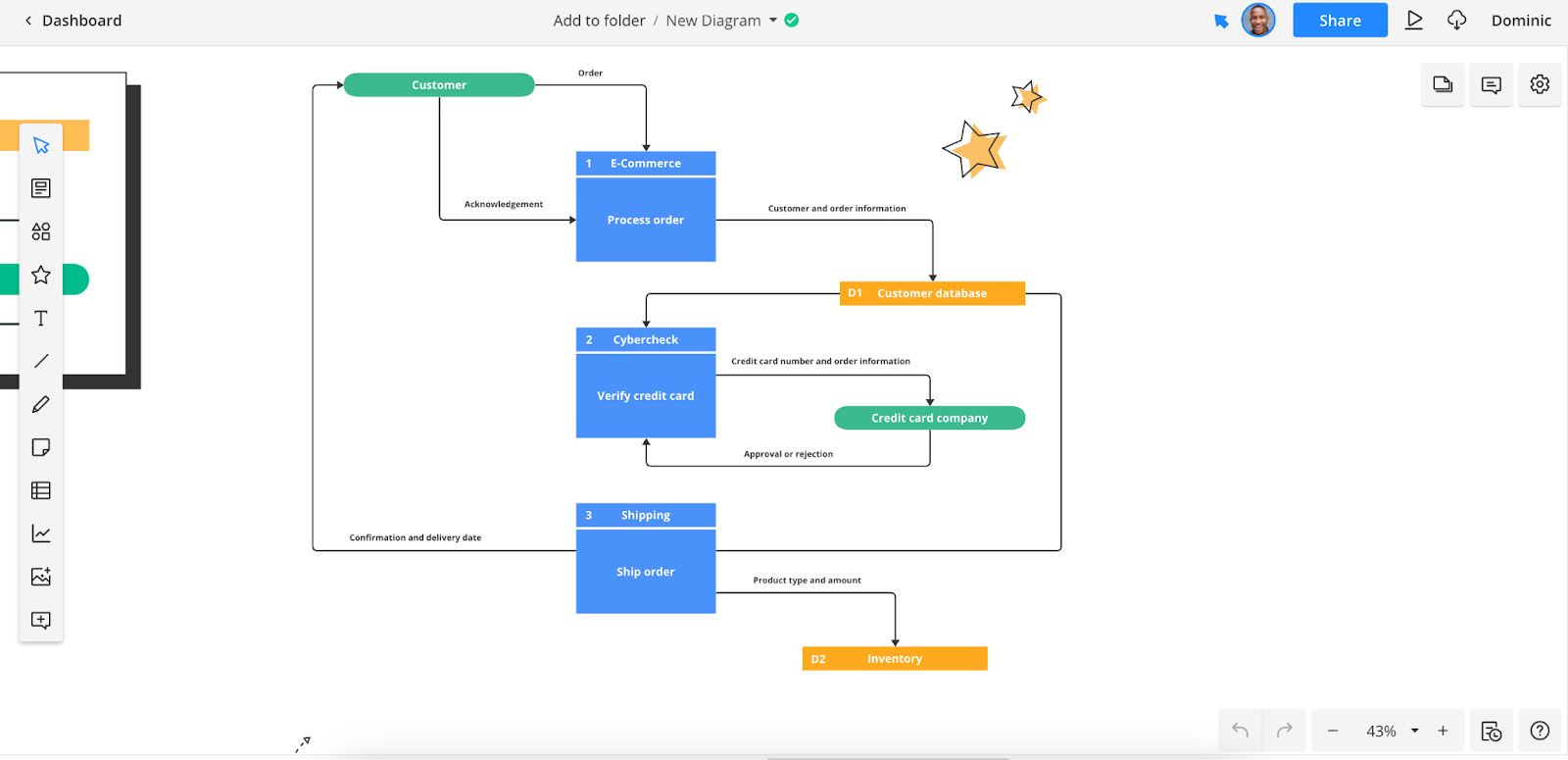Expand the New Diagram title dropdown
The width and height of the screenshot is (1568, 760).
[772, 21]
